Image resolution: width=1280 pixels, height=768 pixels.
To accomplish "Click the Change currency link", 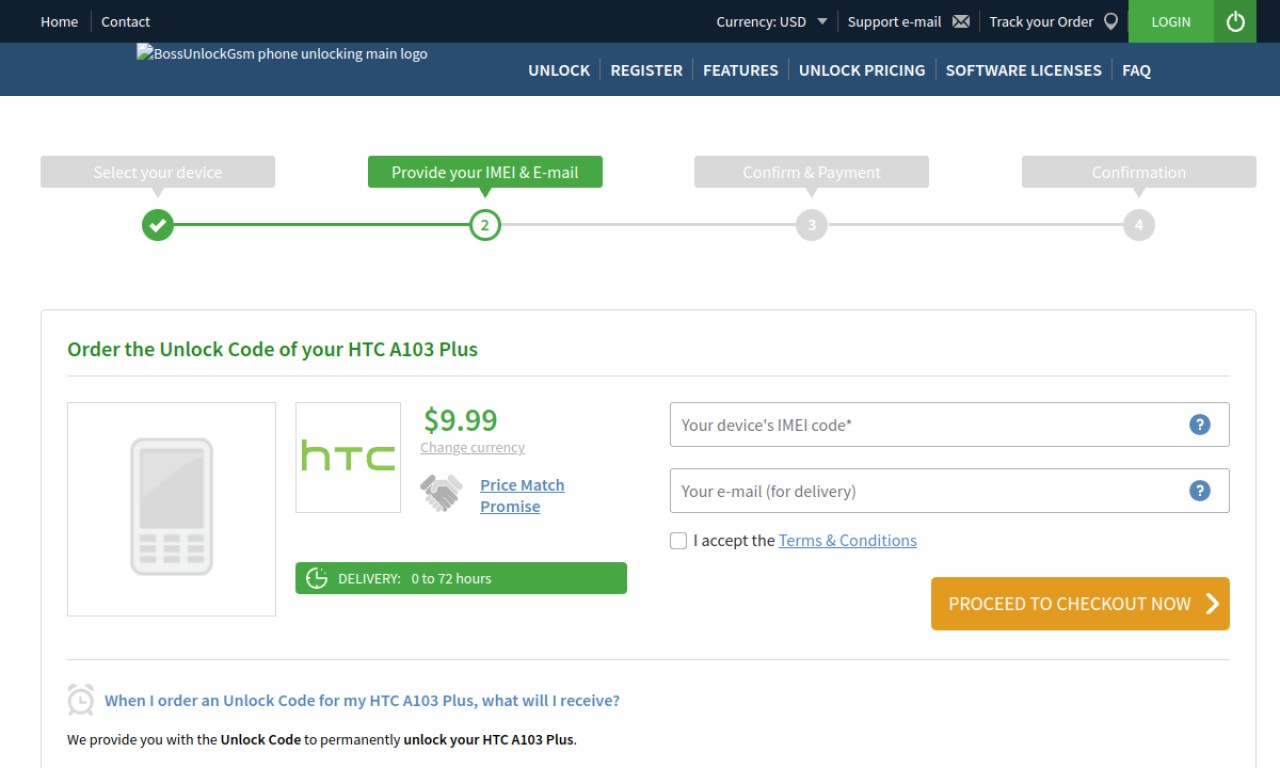I will pyautogui.click(x=472, y=447).
